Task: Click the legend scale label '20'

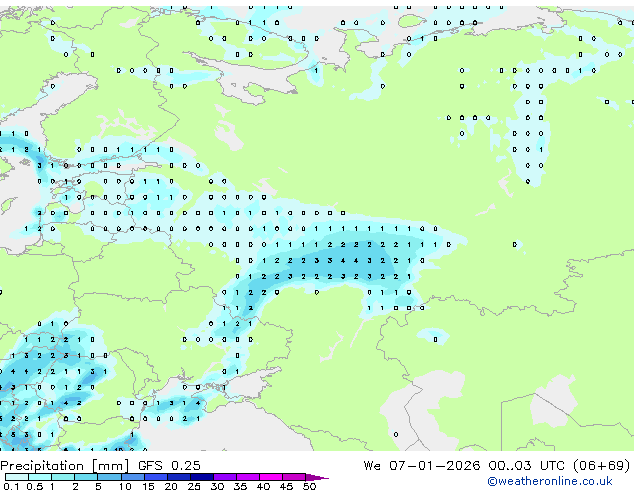Action: (171, 486)
